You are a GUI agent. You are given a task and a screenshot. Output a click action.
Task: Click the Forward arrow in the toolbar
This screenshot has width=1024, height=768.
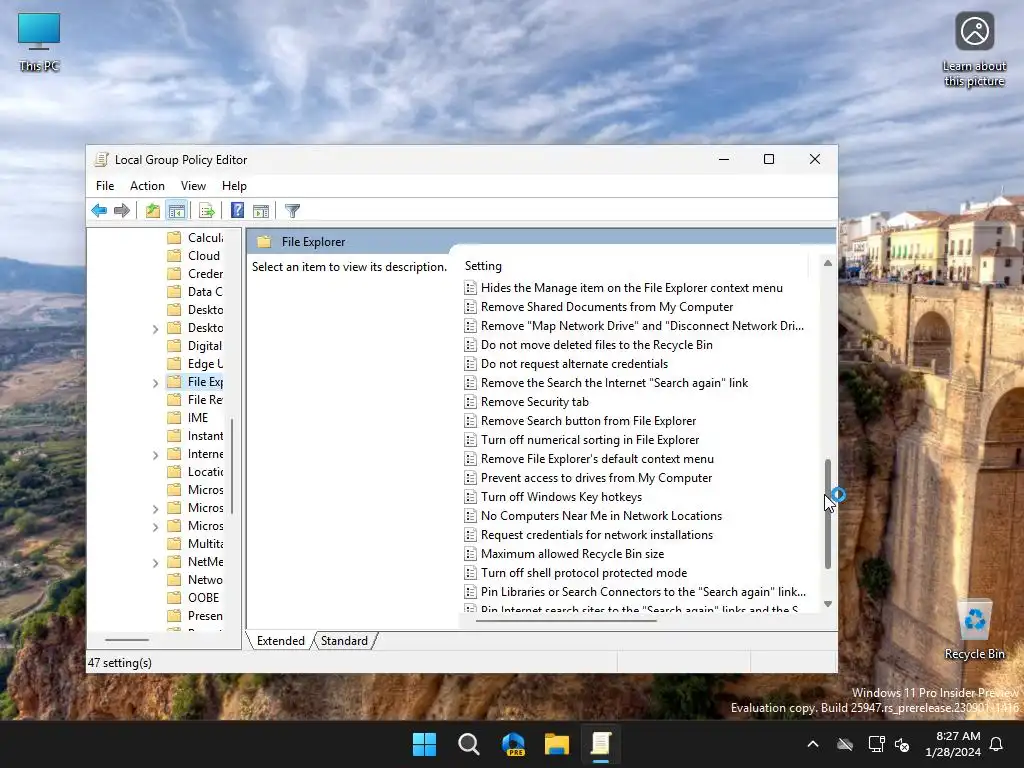click(121, 210)
